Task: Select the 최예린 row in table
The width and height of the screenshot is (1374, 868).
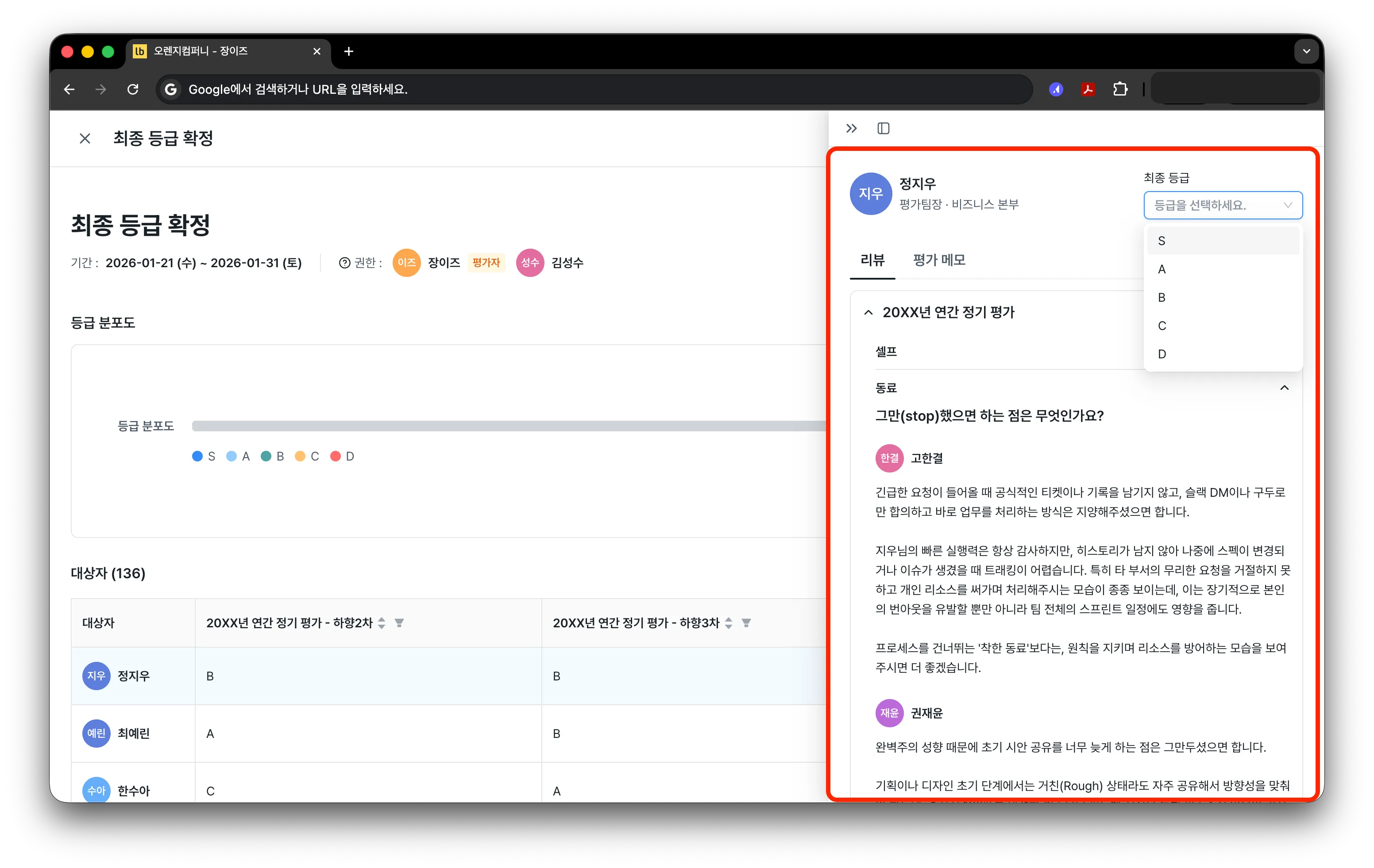Action: tap(448, 734)
